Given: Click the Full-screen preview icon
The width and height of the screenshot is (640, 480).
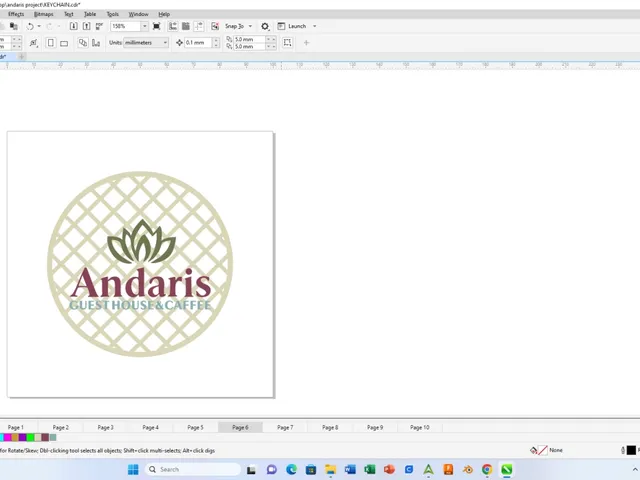Looking at the screenshot, I should tap(156, 26).
